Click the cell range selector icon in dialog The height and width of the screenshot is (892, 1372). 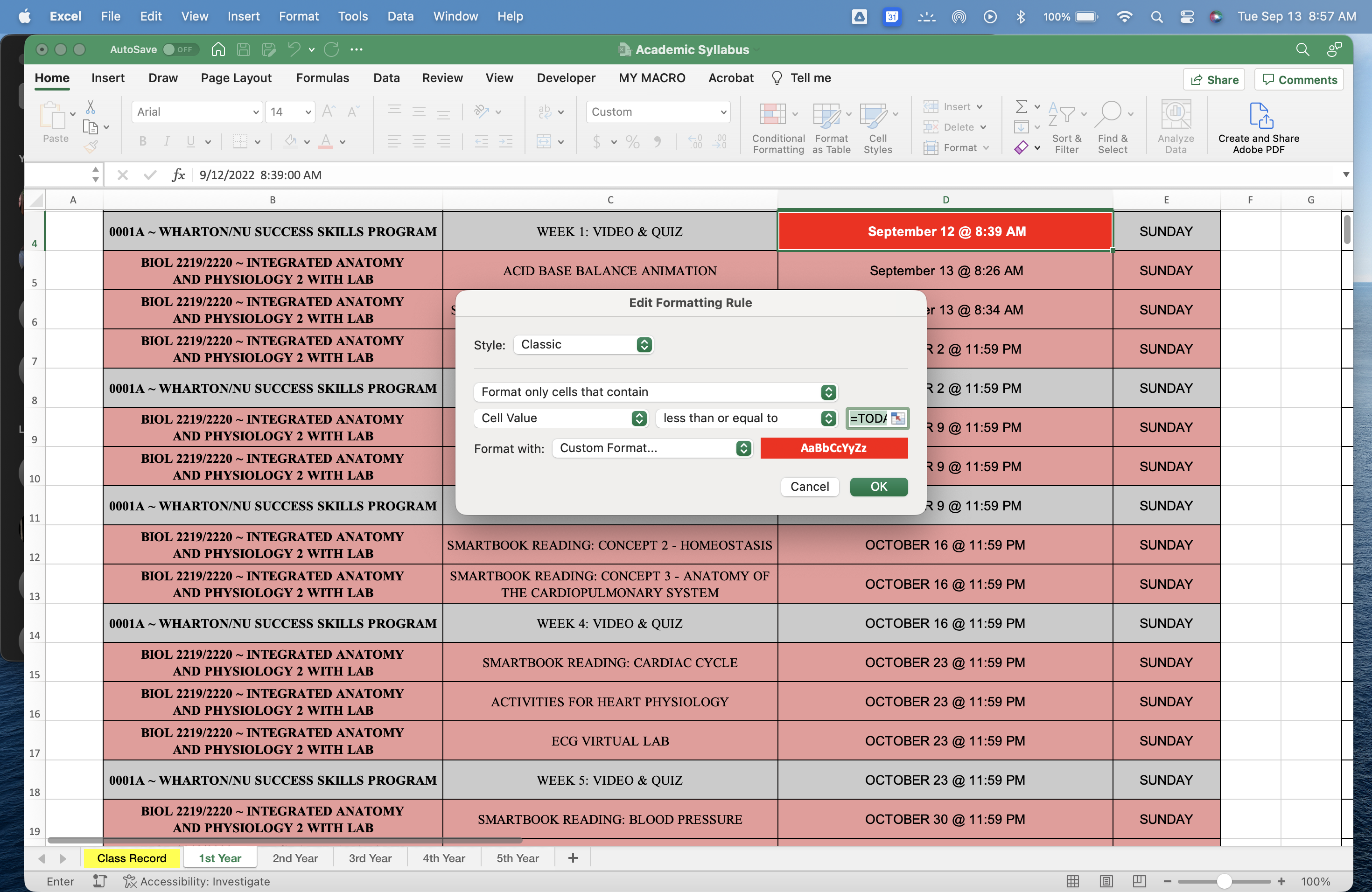[897, 418]
